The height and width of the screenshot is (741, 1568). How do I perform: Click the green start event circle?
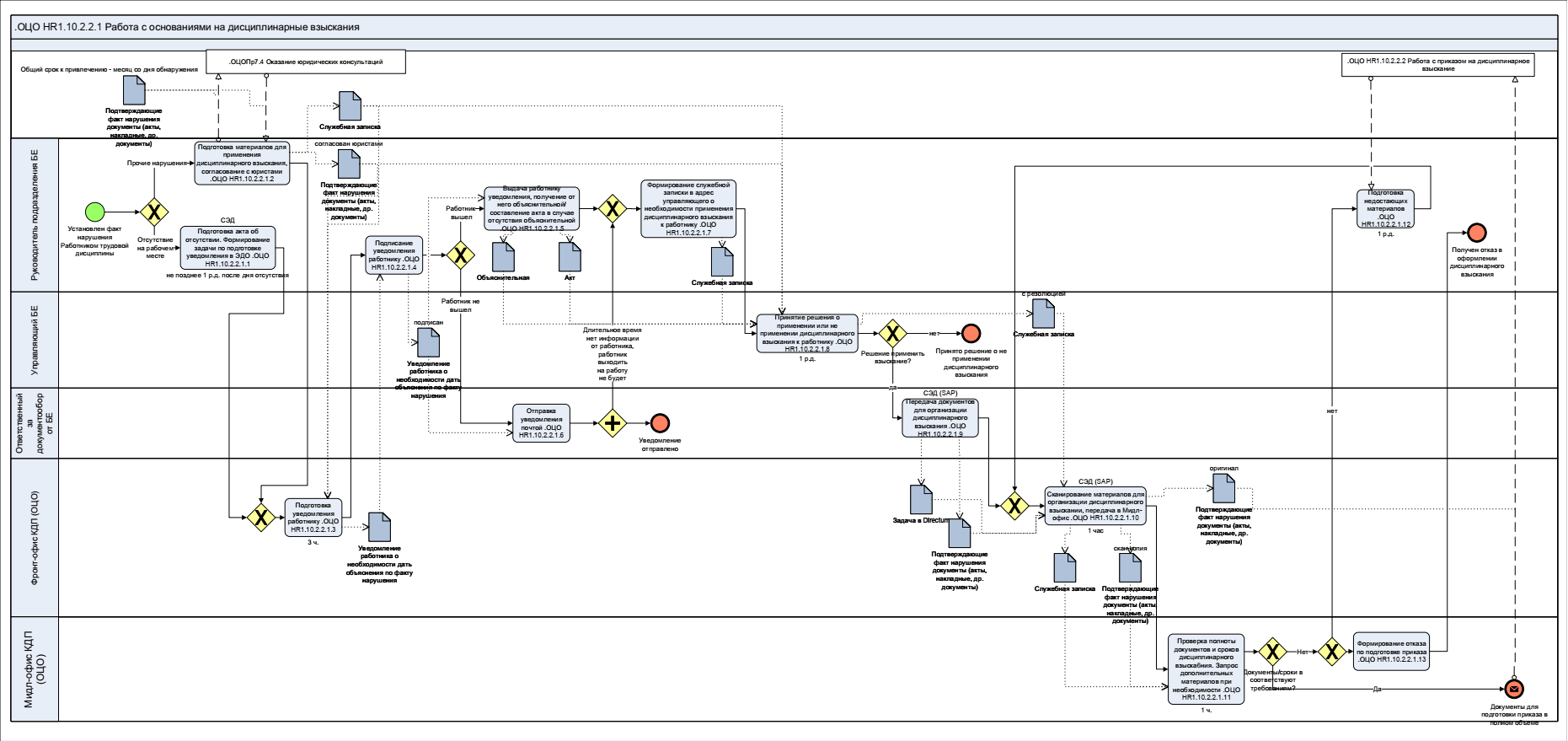(x=95, y=212)
